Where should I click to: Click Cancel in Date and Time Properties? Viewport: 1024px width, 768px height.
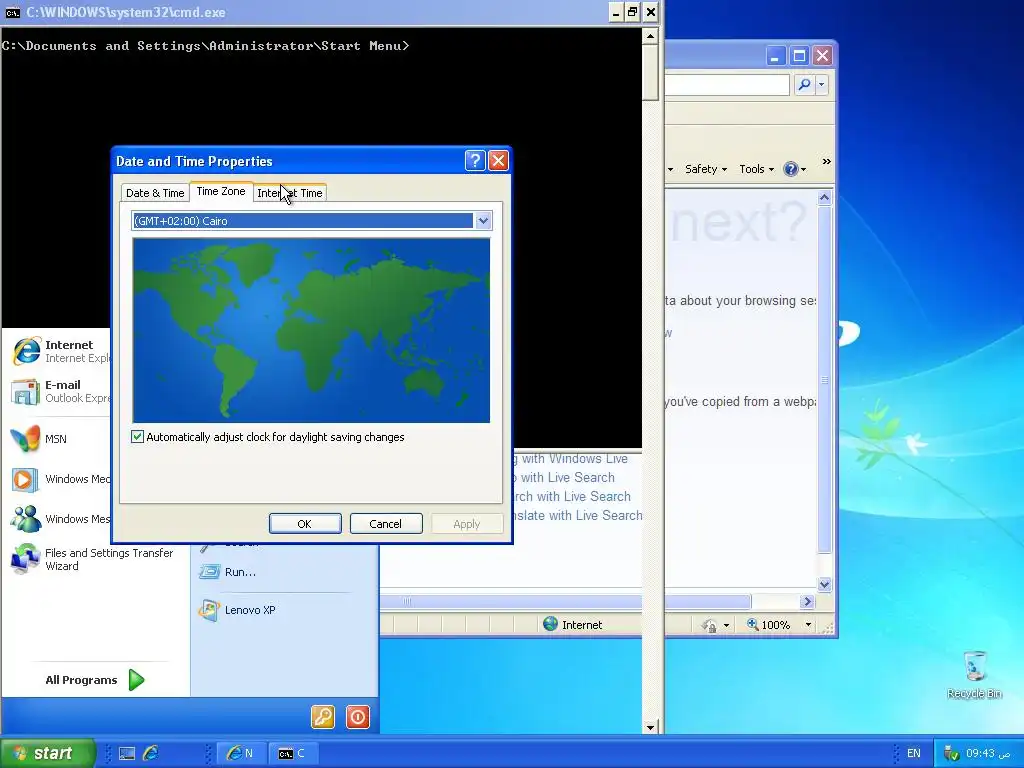(x=386, y=524)
